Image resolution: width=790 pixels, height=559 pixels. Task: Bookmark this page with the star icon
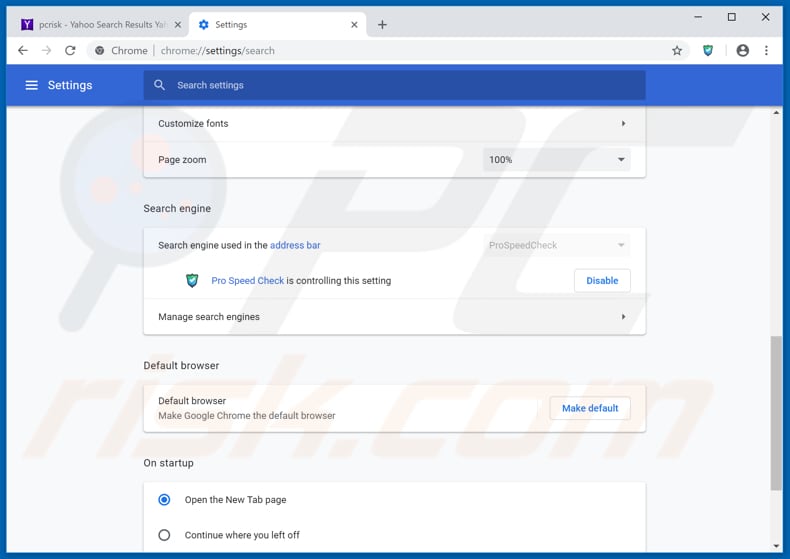677,50
